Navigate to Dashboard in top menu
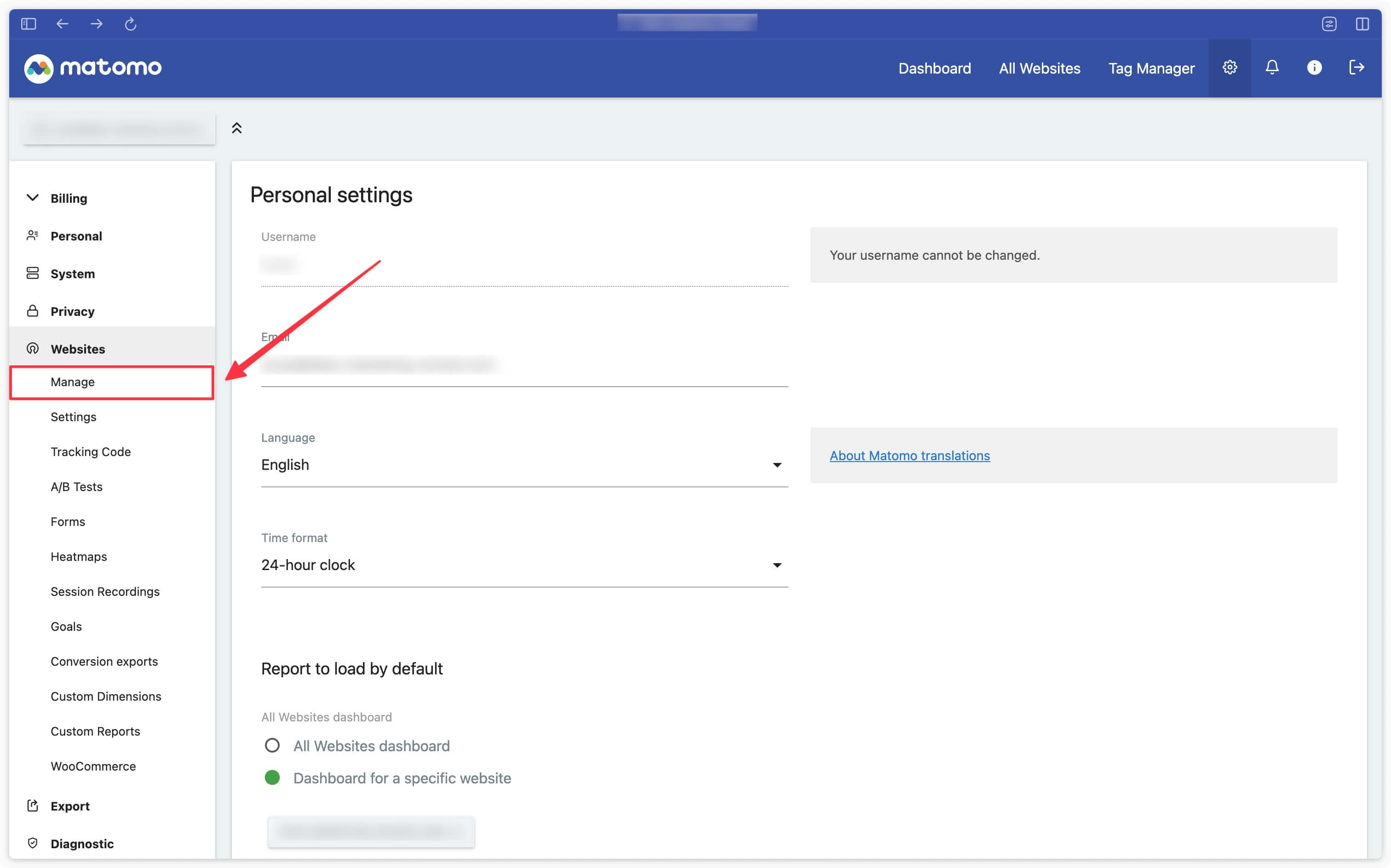The image size is (1391, 868). pos(935,67)
